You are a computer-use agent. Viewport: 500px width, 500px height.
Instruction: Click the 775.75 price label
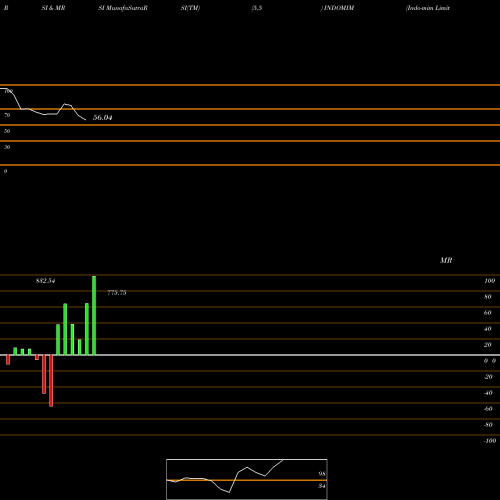(117, 293)
